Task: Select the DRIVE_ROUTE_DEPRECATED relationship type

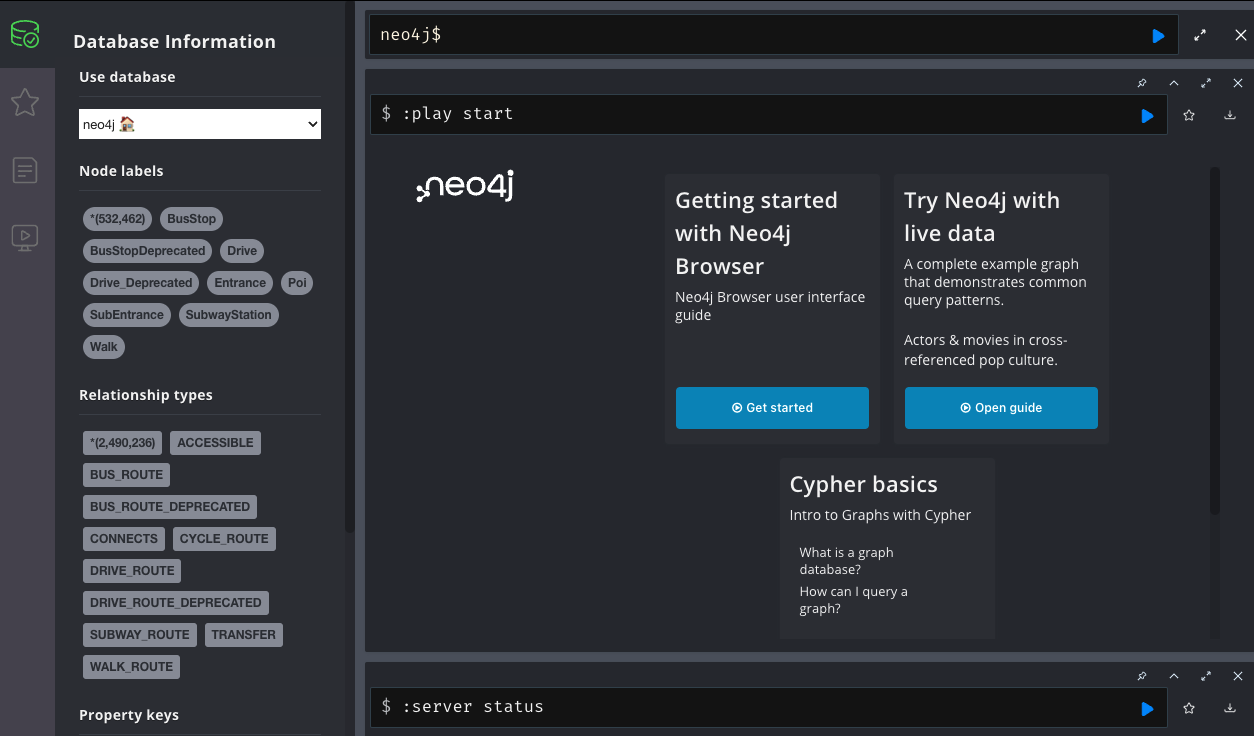Action: 176,603
